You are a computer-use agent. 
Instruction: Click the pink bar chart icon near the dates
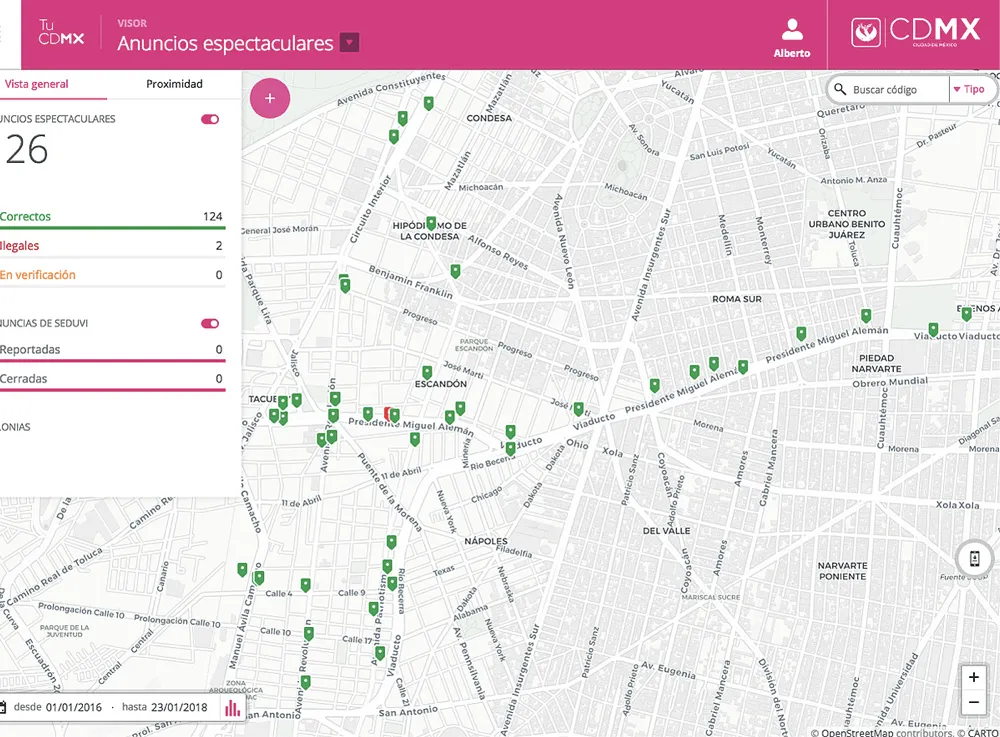[231, 707]
